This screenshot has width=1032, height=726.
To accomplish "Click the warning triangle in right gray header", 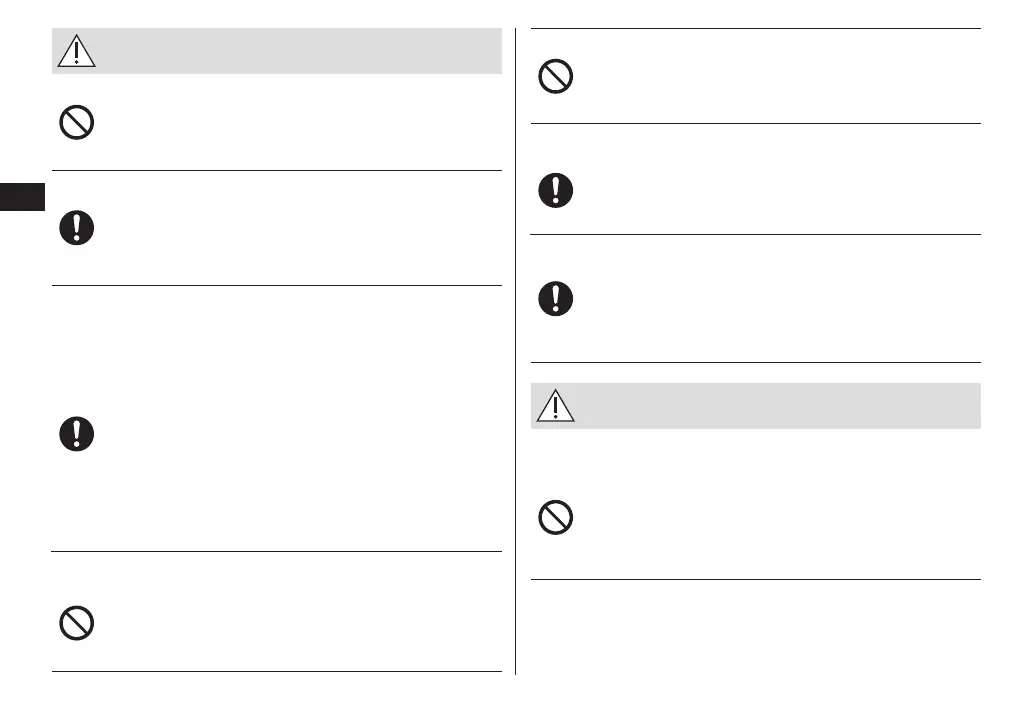I will click(x=555, y=406).
